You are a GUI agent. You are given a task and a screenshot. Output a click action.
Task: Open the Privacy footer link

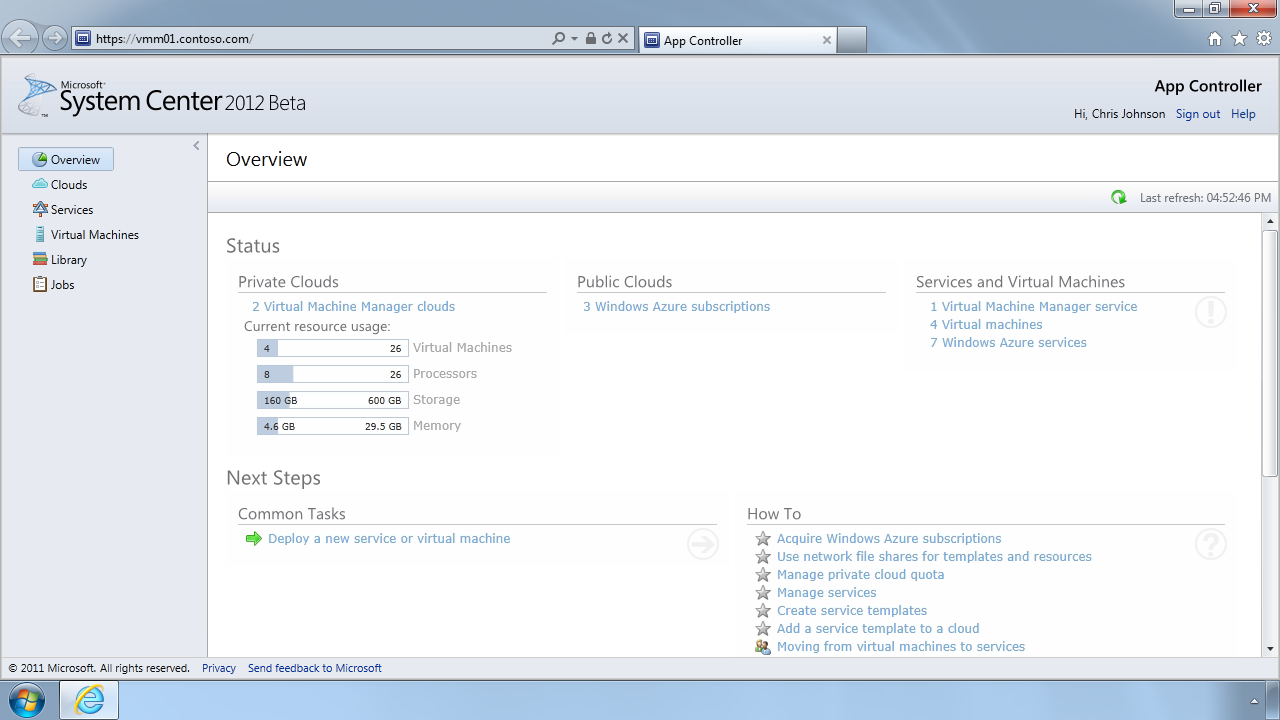pos(219,668)
